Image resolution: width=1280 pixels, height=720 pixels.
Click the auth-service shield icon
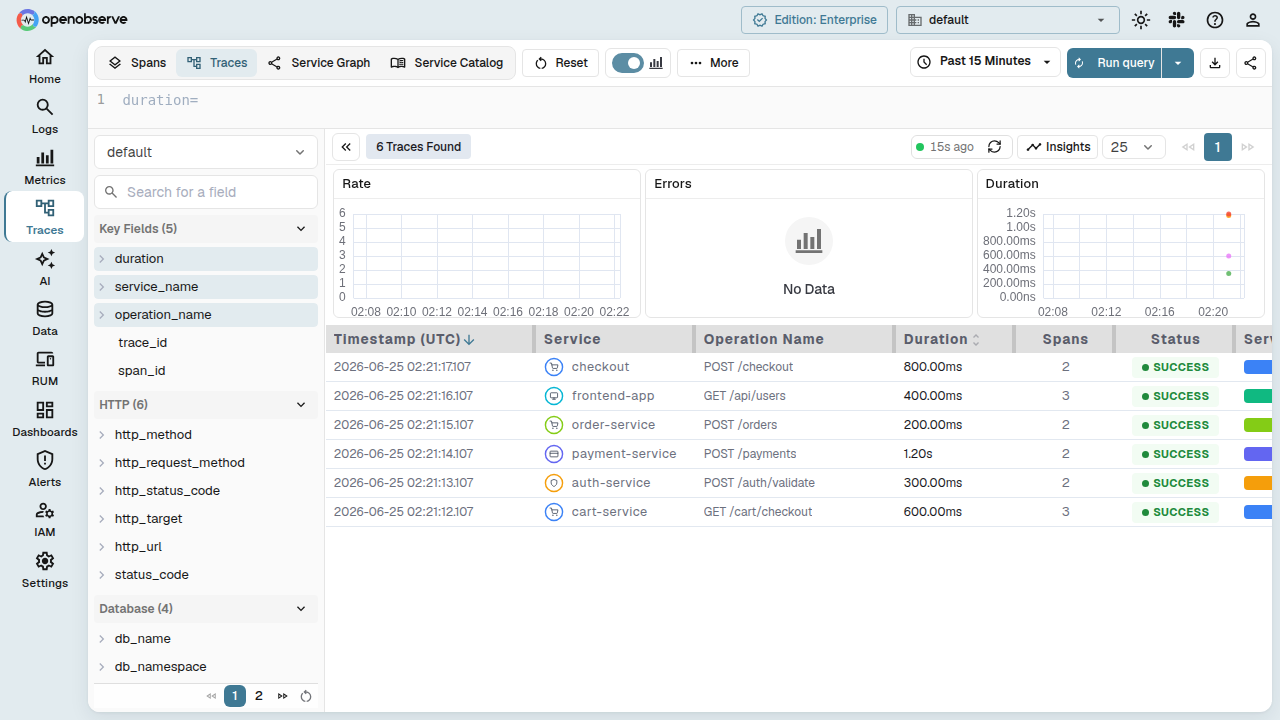click(x=554, y=483)
